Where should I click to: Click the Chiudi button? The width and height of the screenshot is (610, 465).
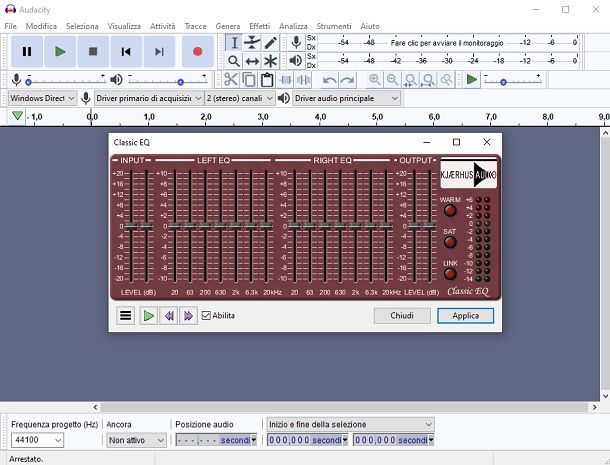[x=402, y=316]
